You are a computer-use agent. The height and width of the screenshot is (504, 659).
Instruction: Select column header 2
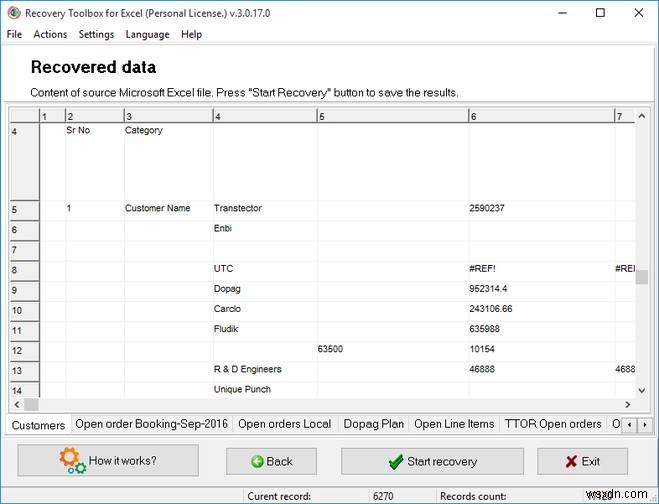pos(95,116)
